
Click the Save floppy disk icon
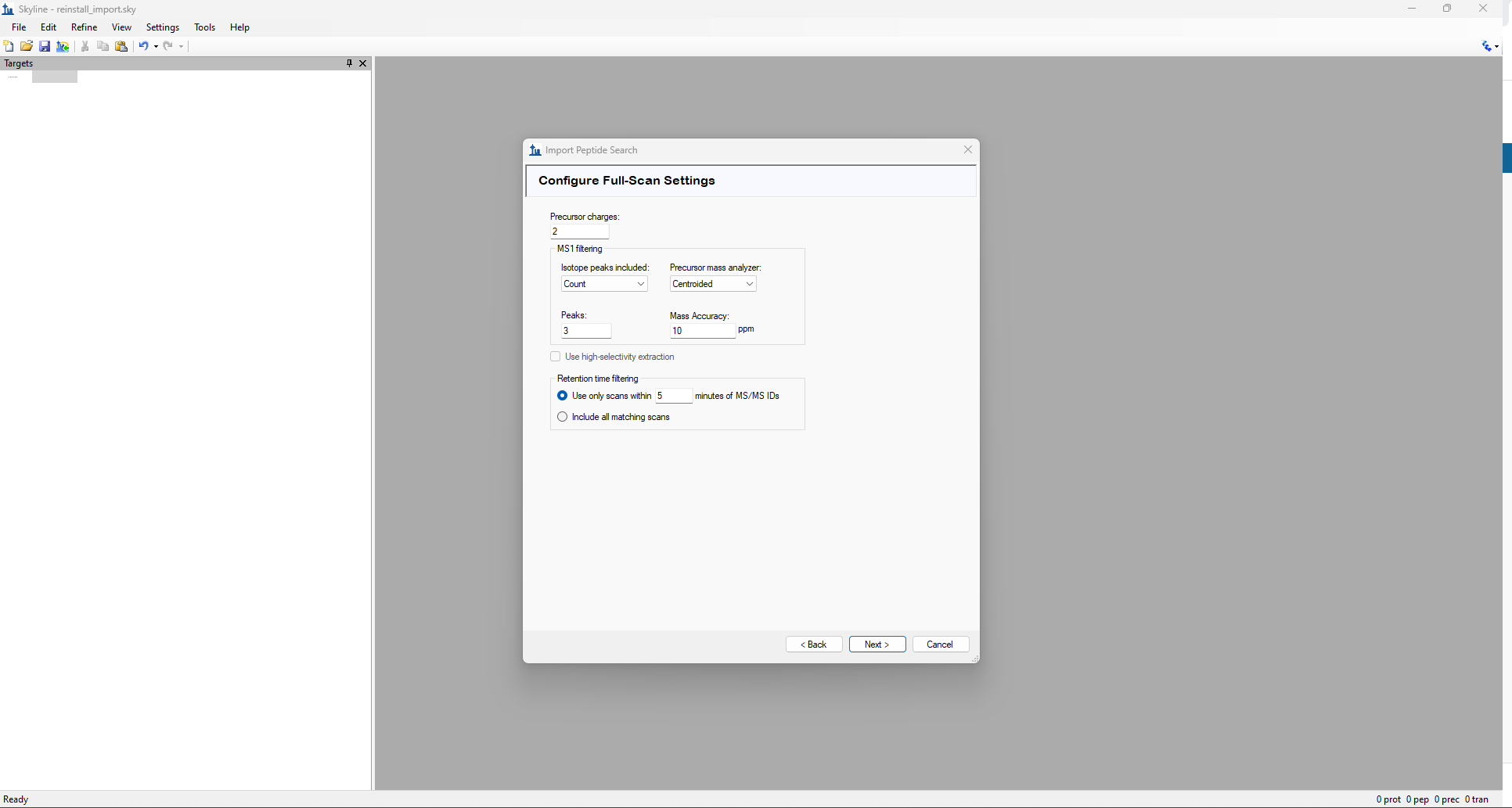click(x=45, y=46)
